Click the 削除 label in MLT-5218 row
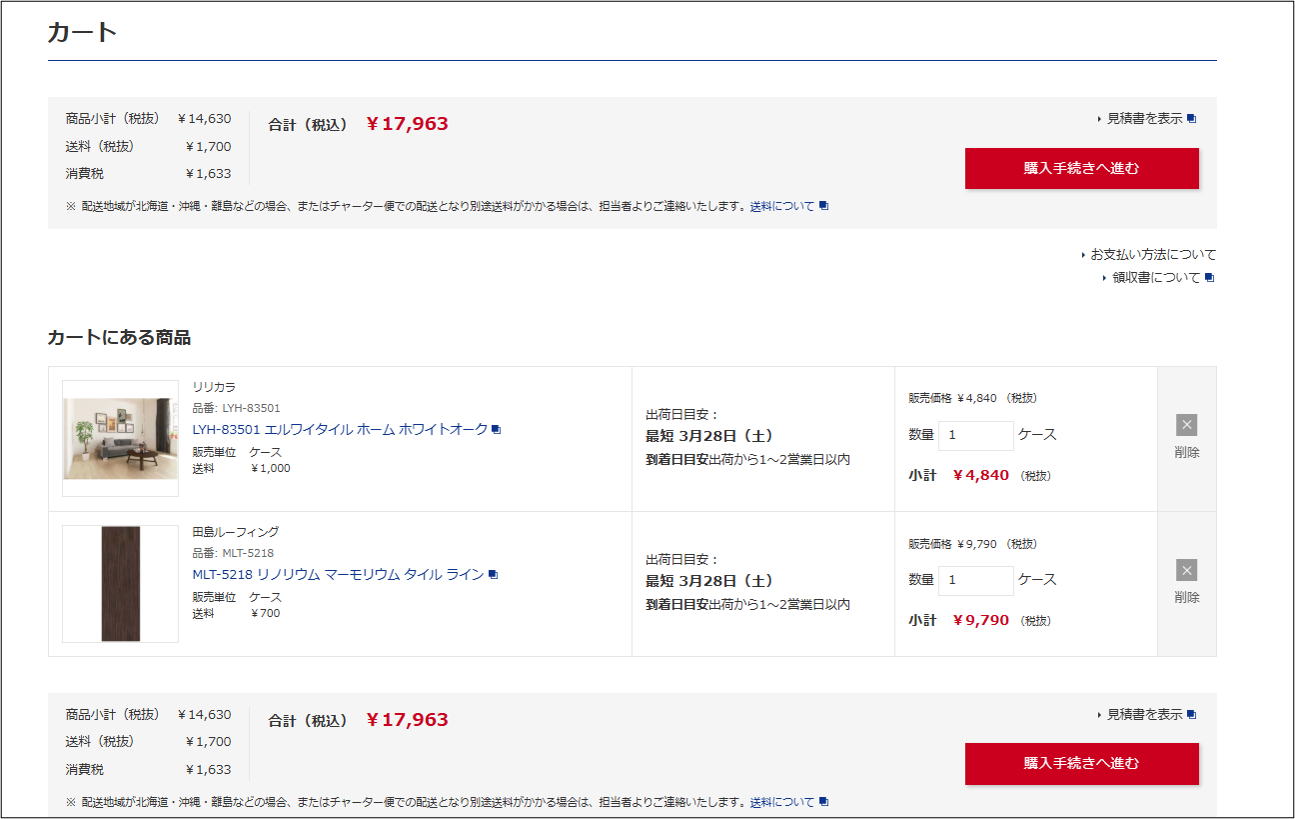1295x819 pixels. pyautogui.click(x=1187, y=597)
